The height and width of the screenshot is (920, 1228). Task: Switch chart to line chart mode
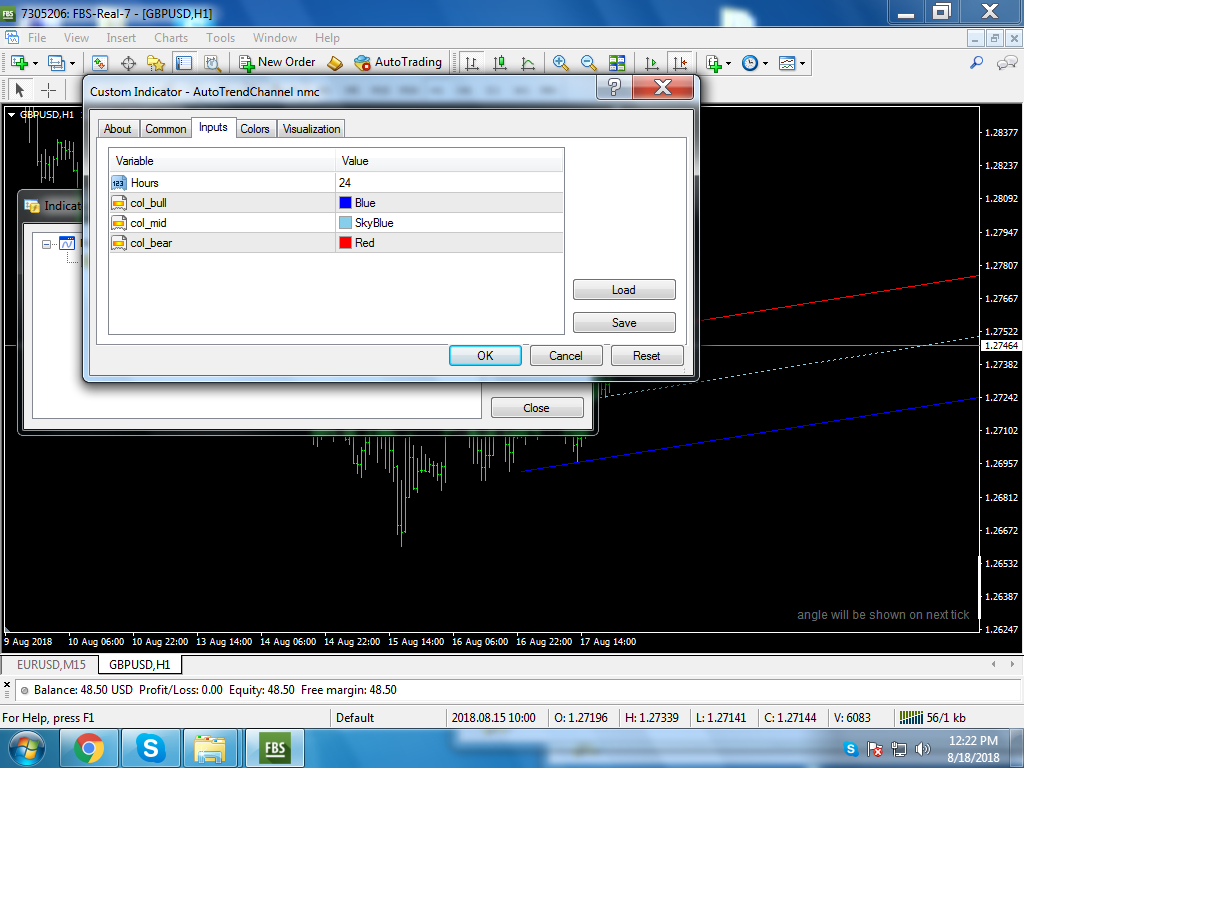click(528, 63)
